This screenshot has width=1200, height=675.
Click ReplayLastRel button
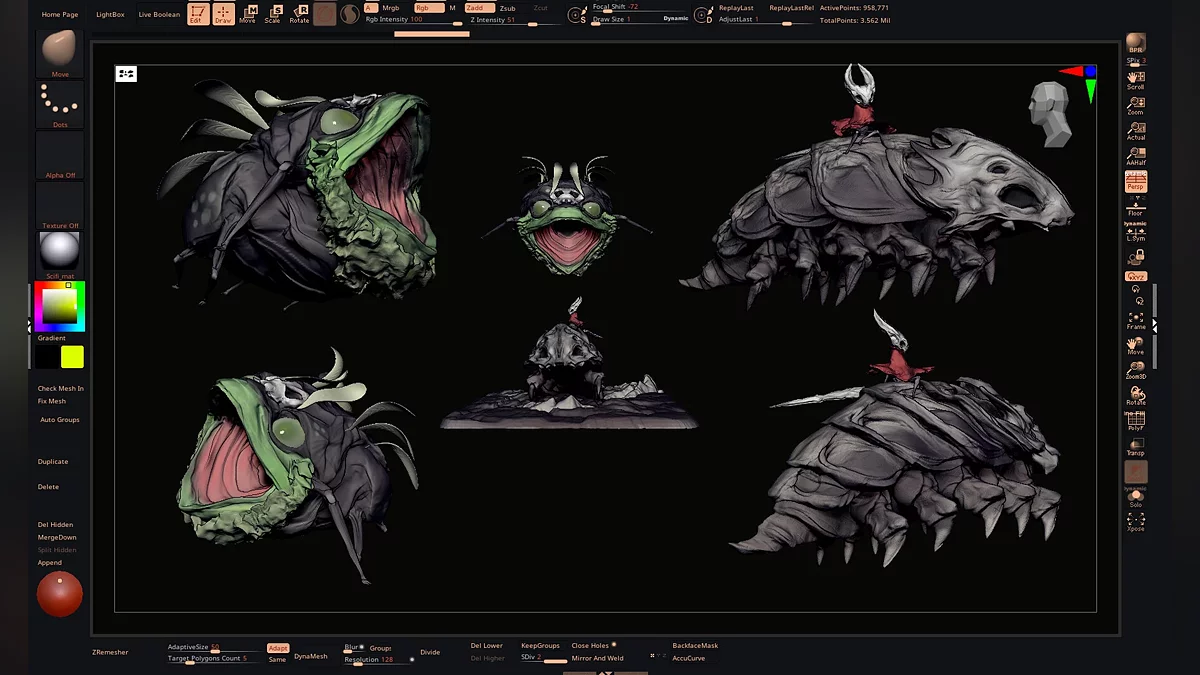(x=791, y=8)
